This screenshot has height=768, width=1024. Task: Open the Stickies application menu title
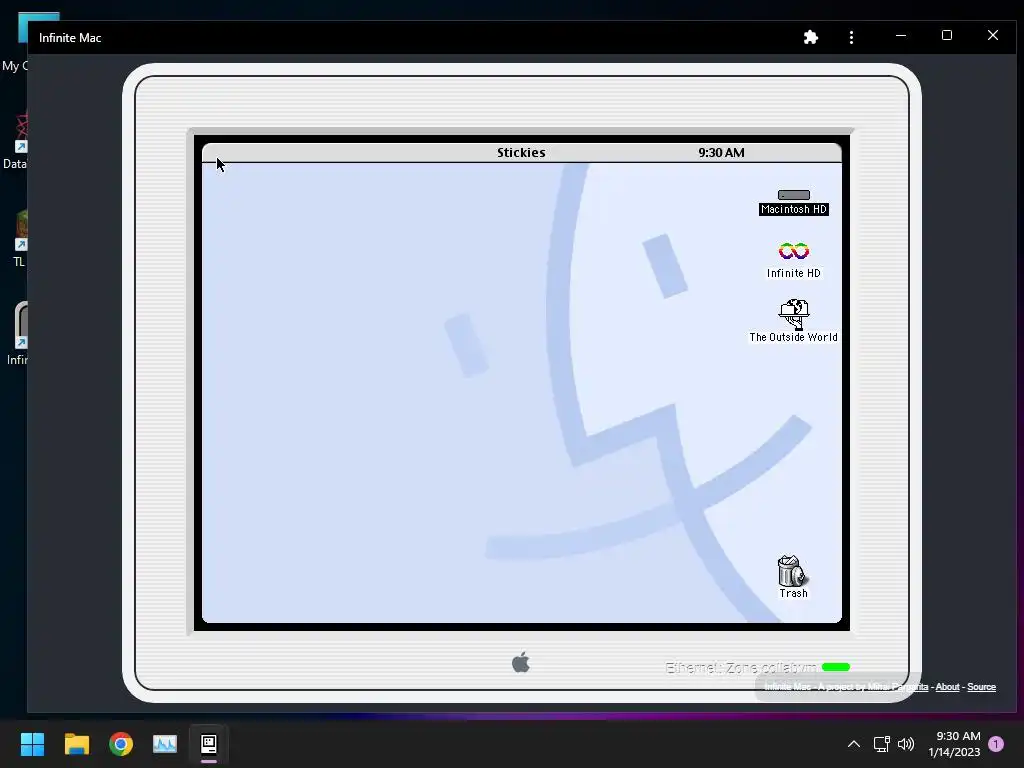pos(520,152)
